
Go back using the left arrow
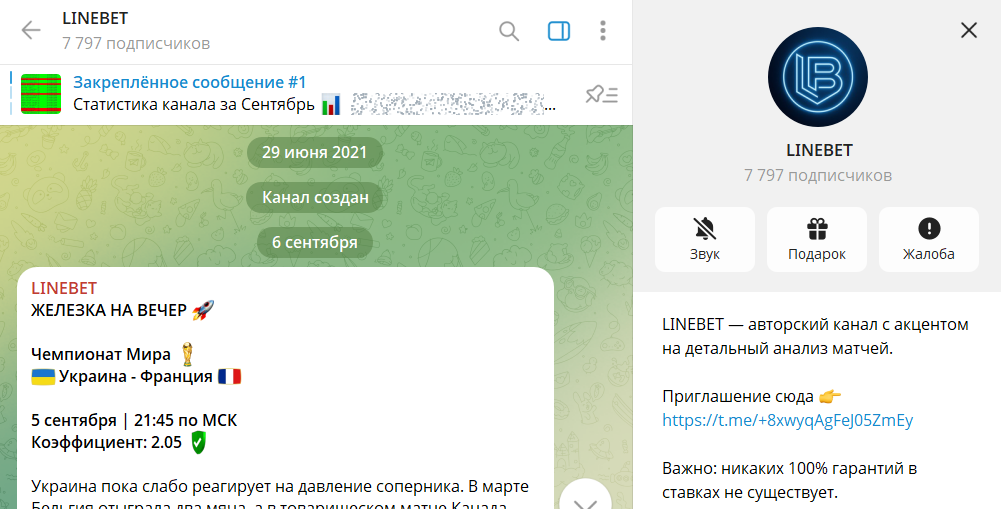[x=31, y=30]
